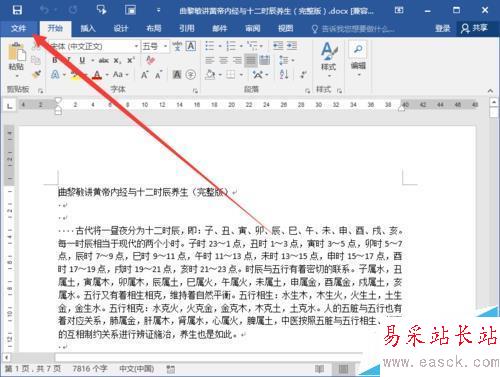The image size is (500, 377).
Task: Switch to the 视图 (View) tab
Action: tap(286, 29)
